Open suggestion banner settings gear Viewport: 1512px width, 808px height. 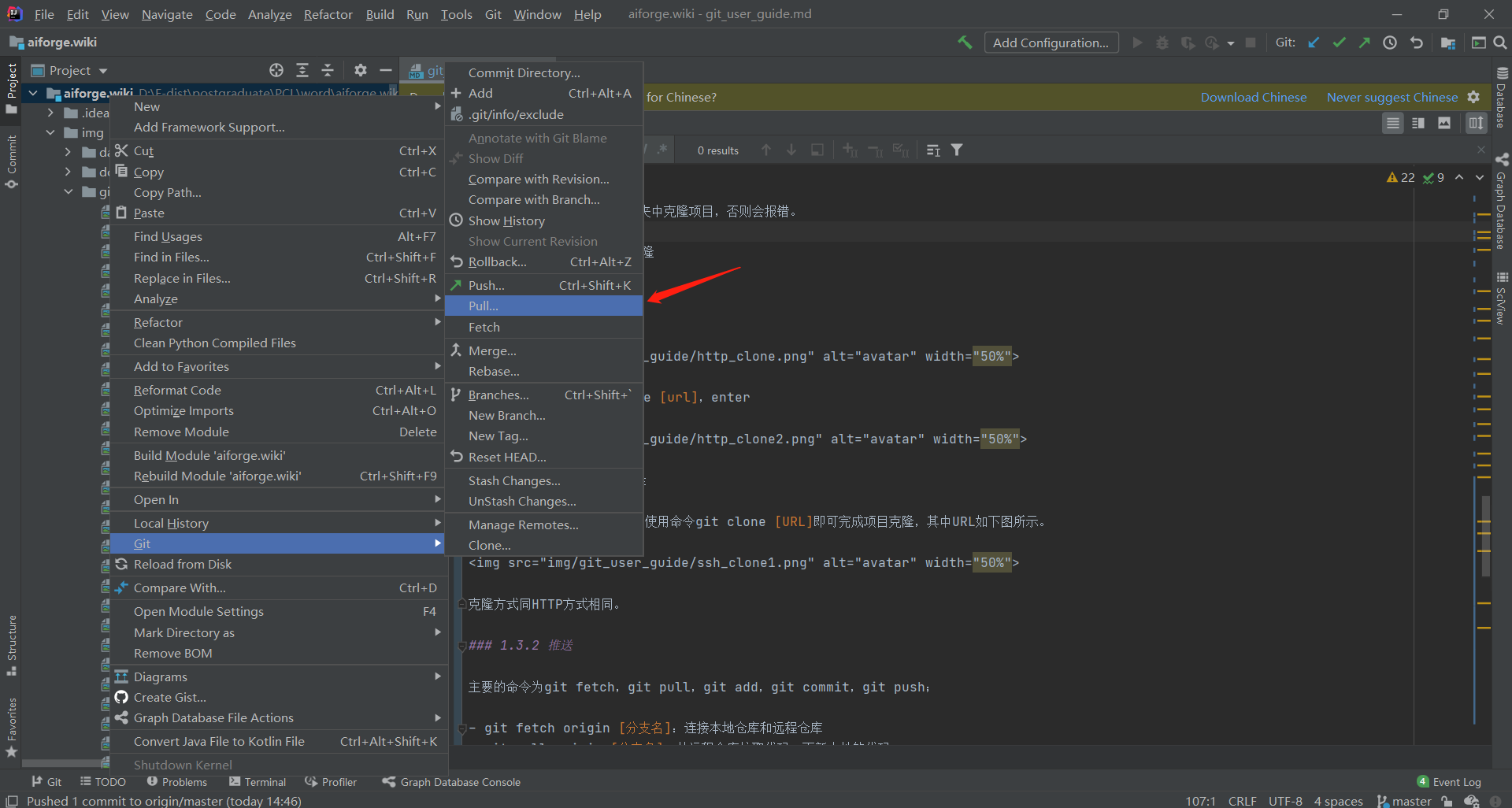1473,97
